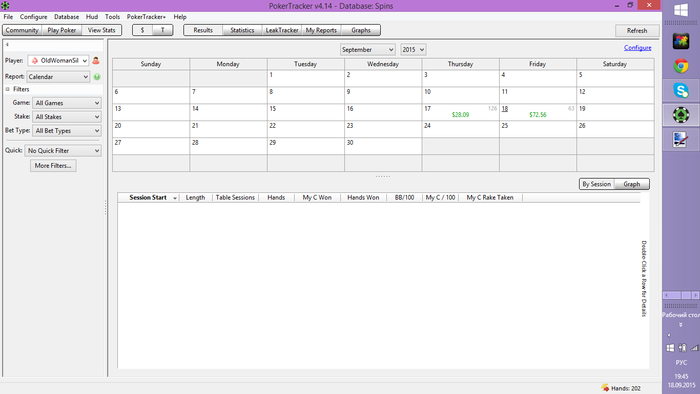
Task: Open the colorful puzzle app icon on the sidebar
Action: pyautogui.click(x=681, y=41)
